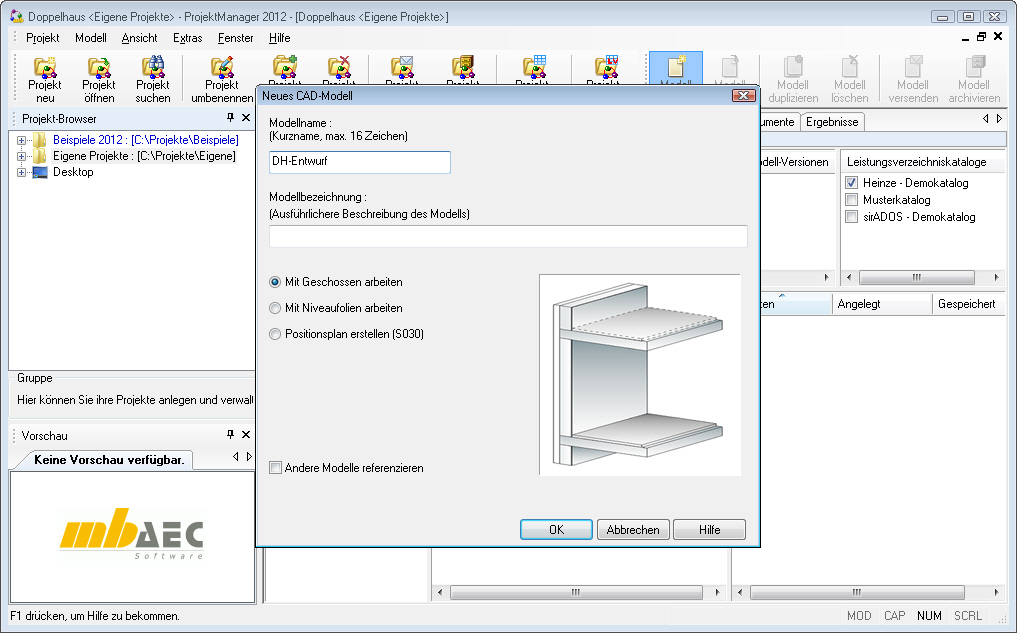Select Mit Geschossen arbeiten radio option
Screen dimensions: 1017x633
[275, 282]
